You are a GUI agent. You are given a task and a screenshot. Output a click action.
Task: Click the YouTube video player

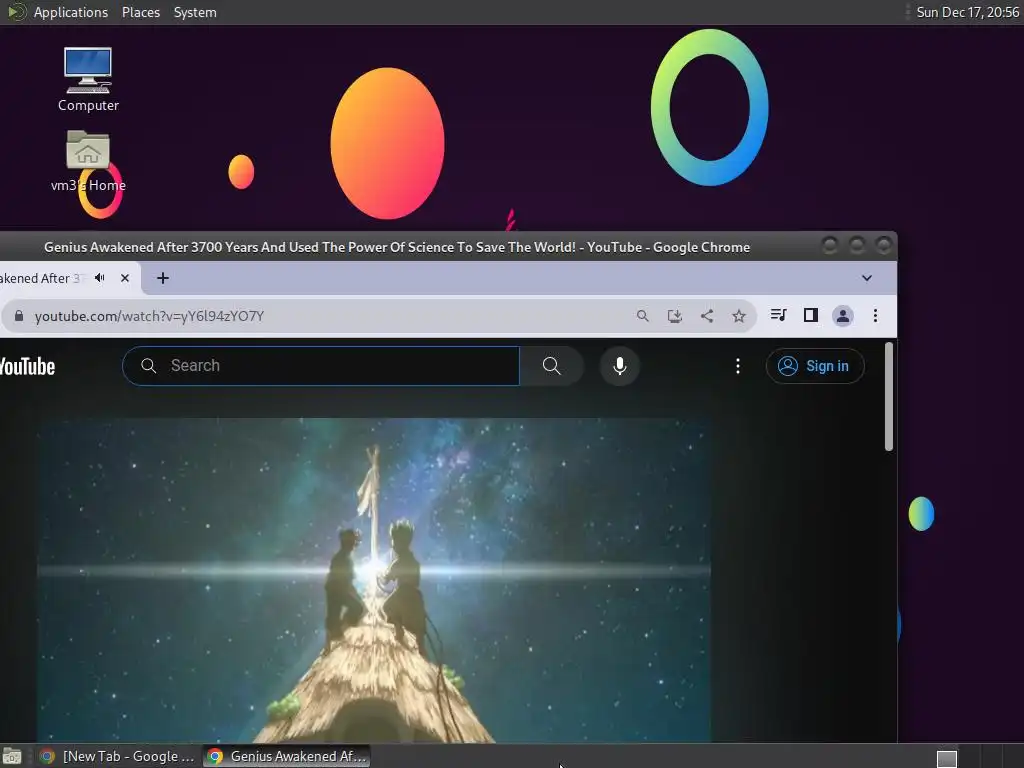click(x=374, y=580)
